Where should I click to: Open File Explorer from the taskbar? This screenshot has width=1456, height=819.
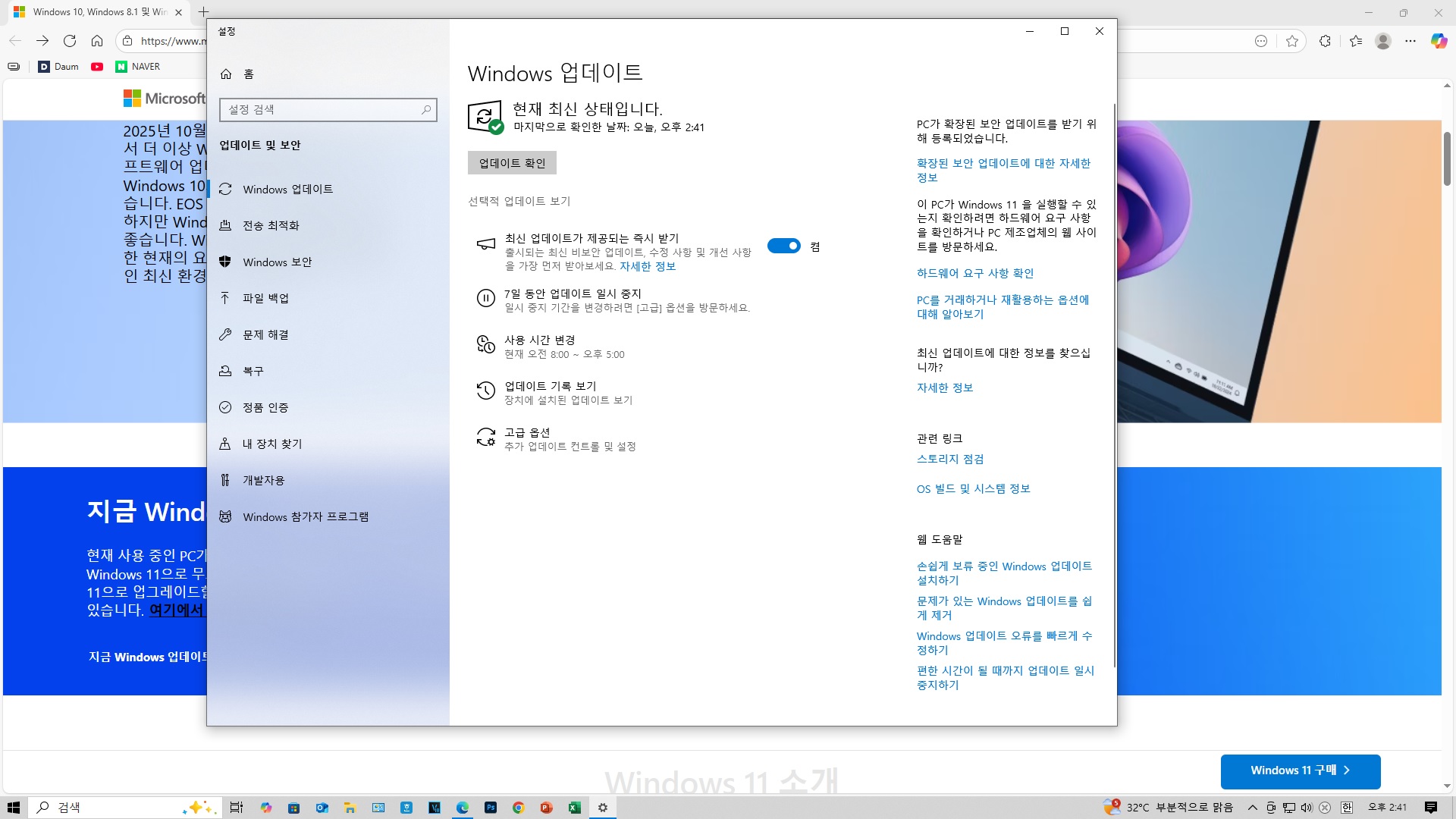click(x=350, y=808)
